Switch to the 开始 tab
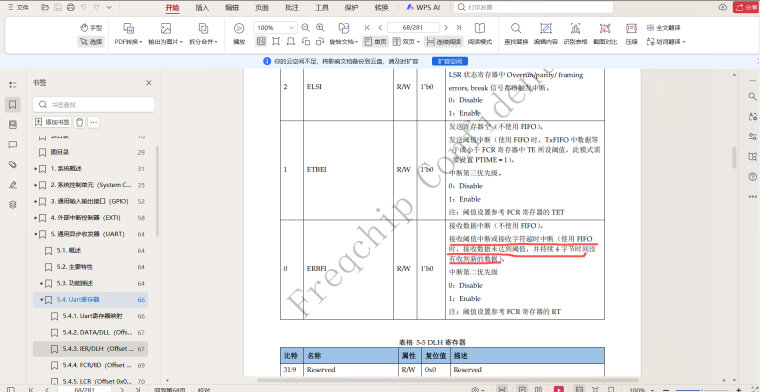Screen dimensions: 760x392 (x=173, y=7)
